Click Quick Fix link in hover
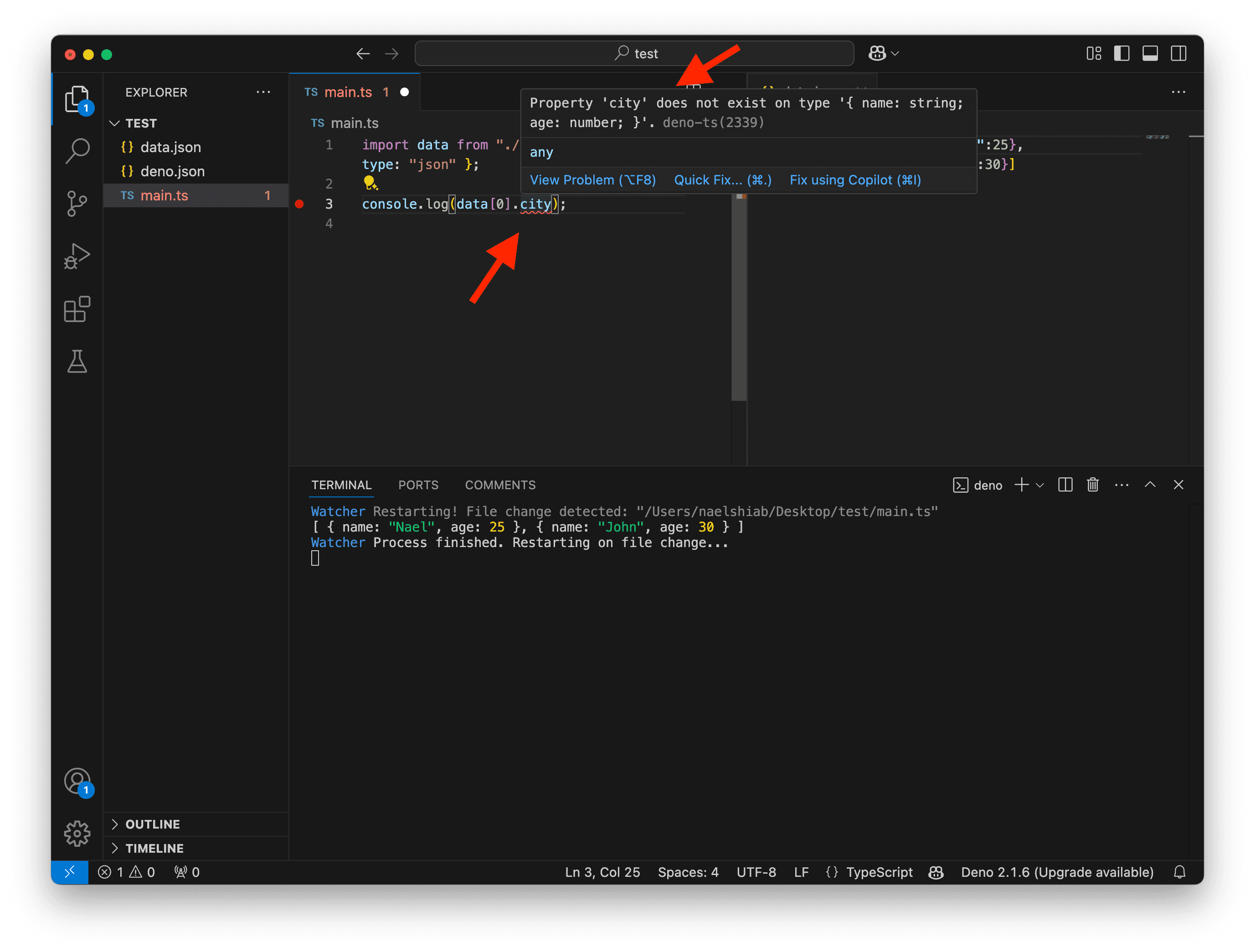The height and width of the screenshot is (952, 1255). (722, 180)
